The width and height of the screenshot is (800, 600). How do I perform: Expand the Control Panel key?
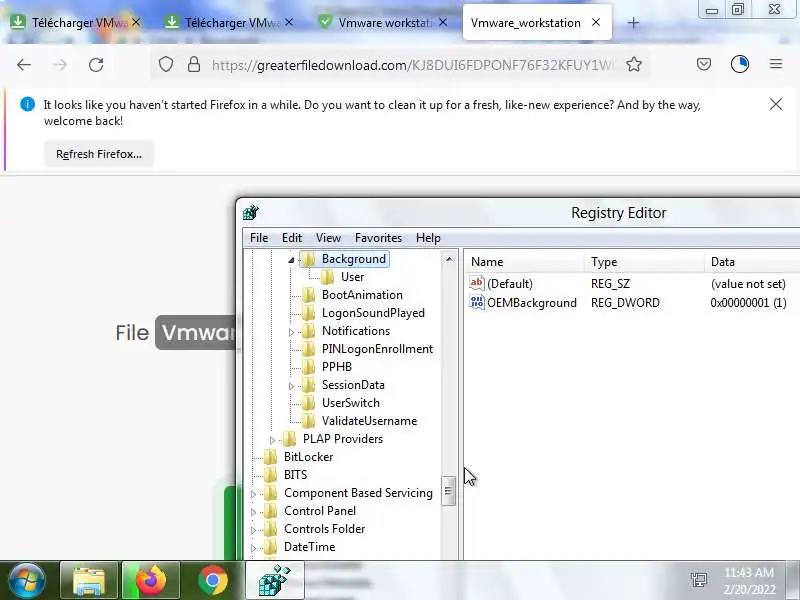253,511
